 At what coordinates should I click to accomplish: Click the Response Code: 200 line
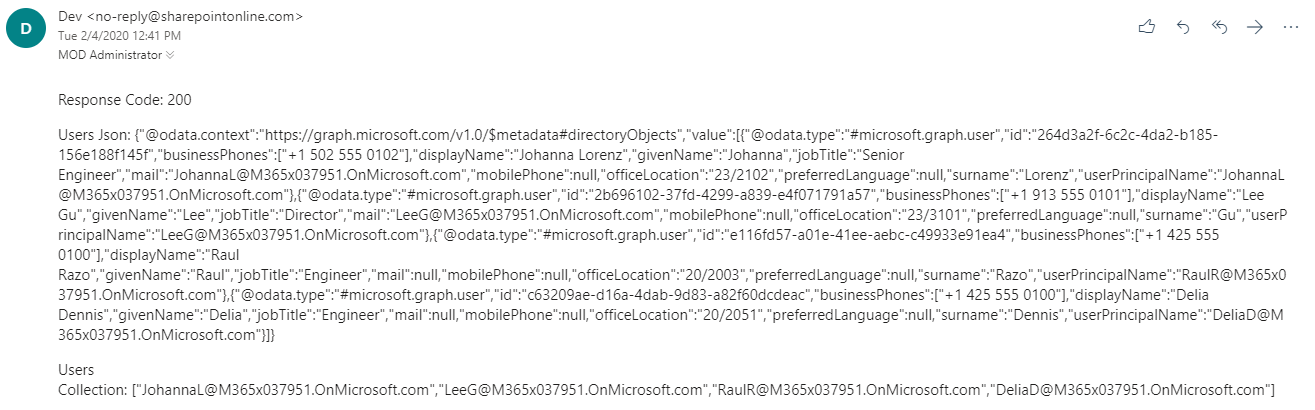(125, 100)
